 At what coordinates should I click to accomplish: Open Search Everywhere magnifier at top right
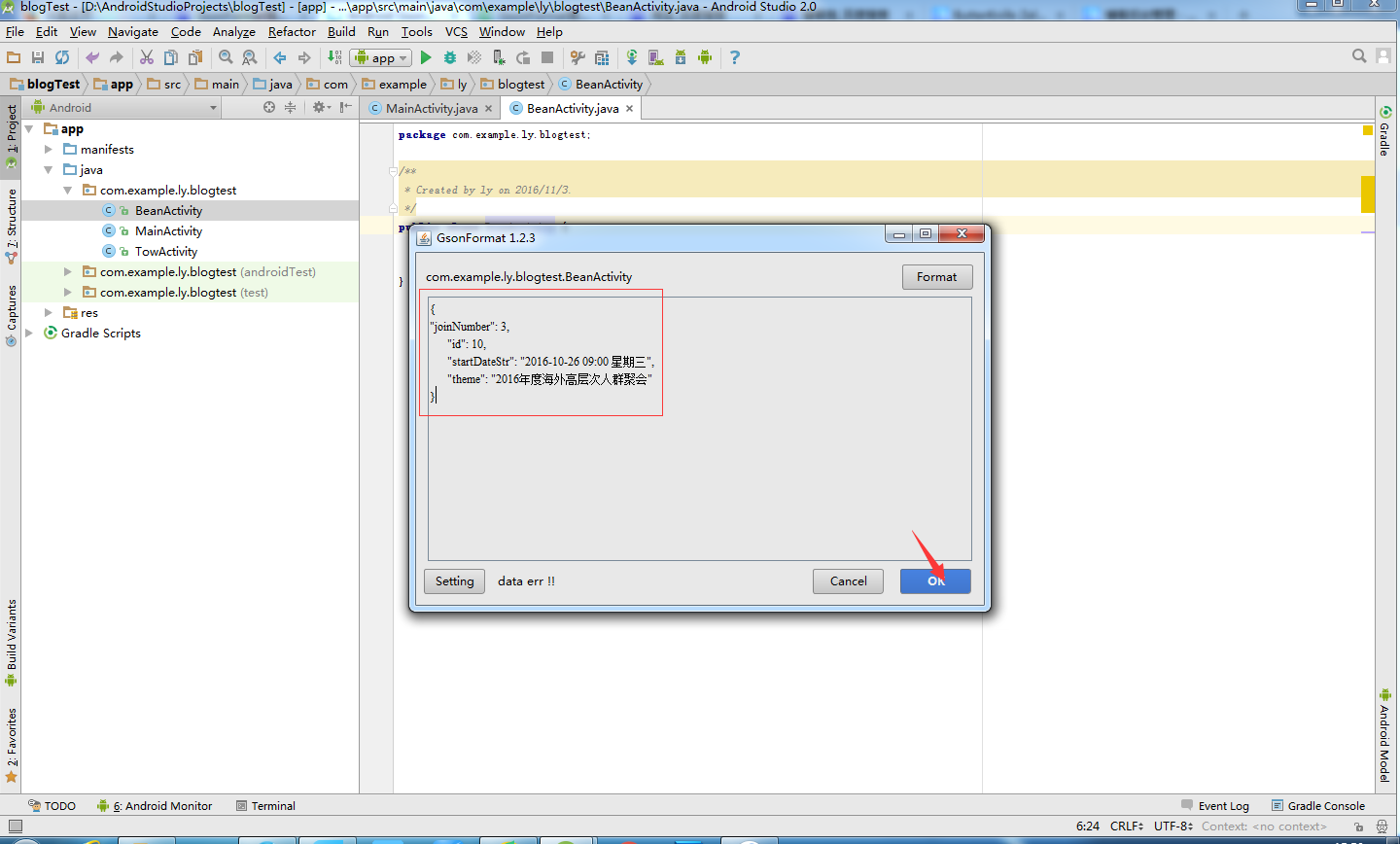click(x=1359, y=56)
